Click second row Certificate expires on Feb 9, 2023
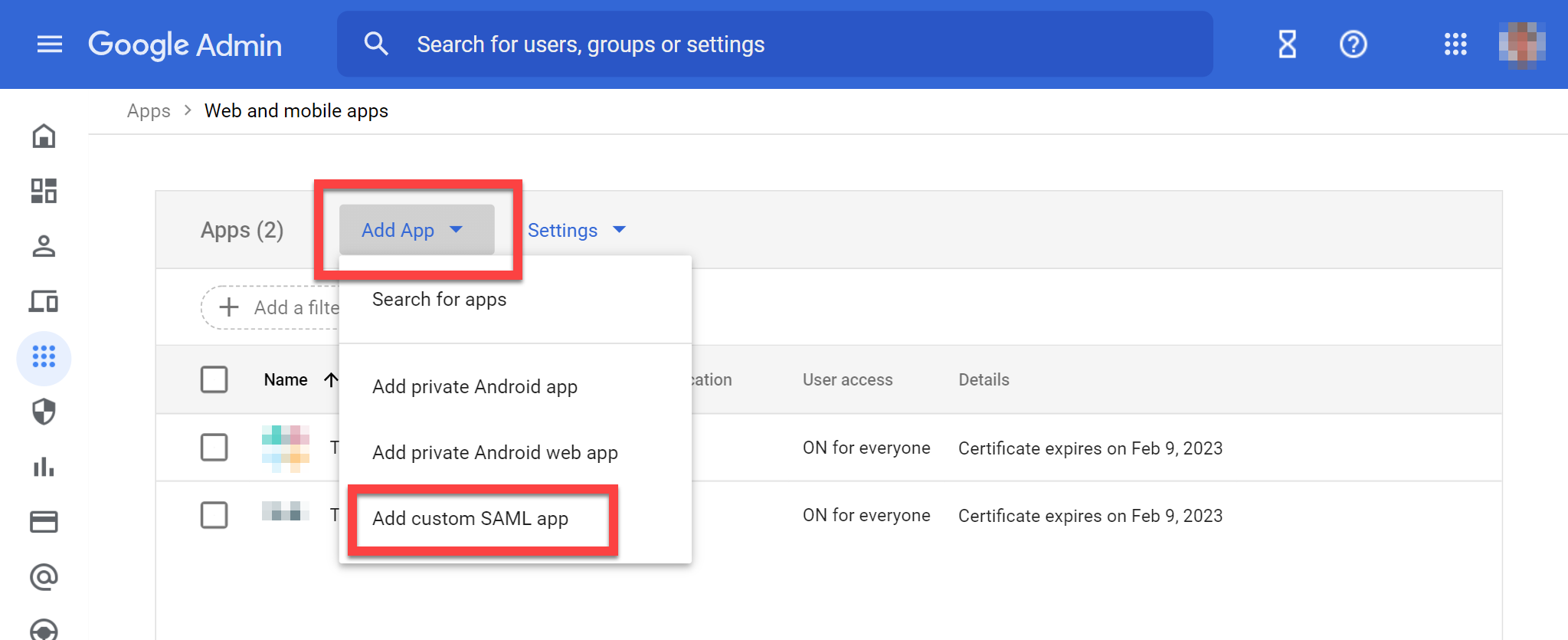 (x=1090, y=516)
